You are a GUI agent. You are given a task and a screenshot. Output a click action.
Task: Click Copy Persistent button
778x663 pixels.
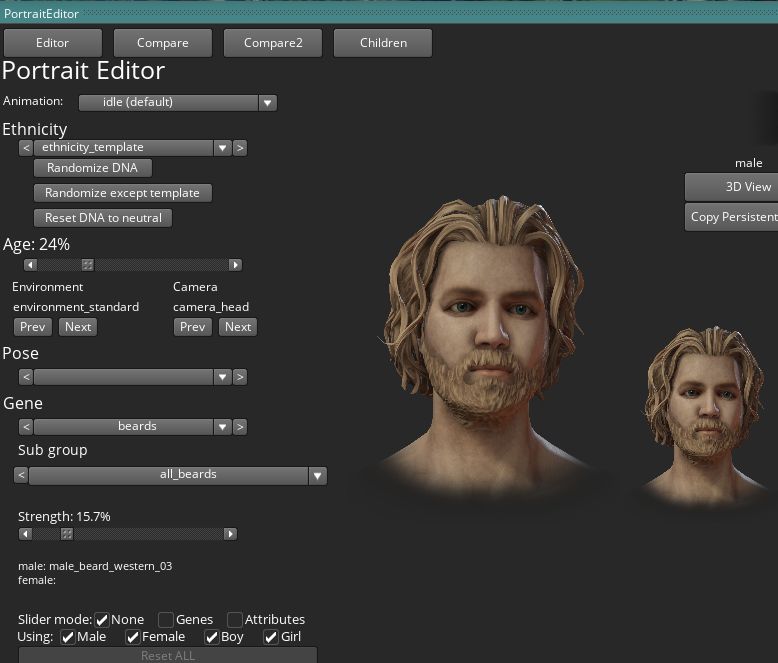(732, 217)
